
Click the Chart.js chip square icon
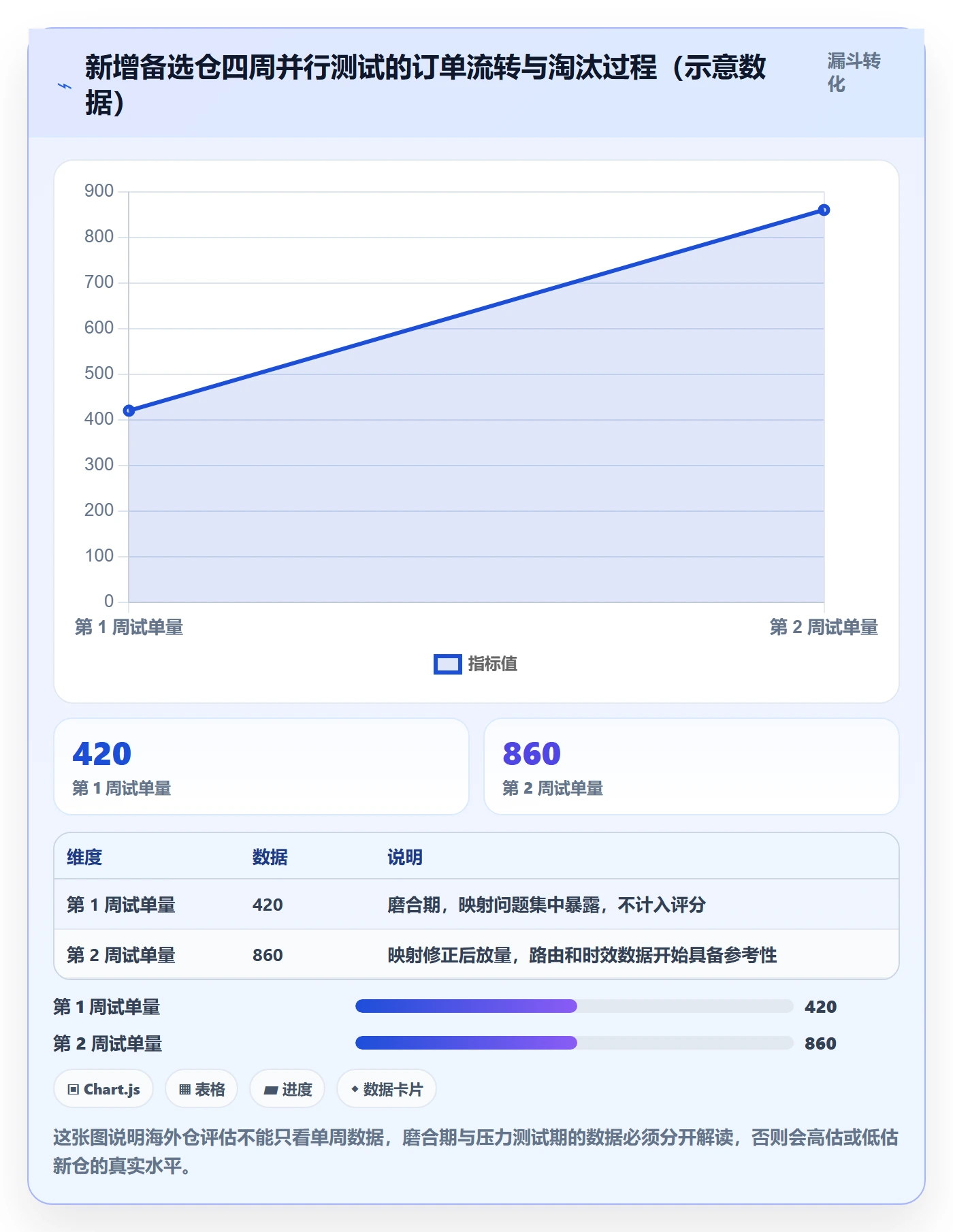tap(74, 1090)
